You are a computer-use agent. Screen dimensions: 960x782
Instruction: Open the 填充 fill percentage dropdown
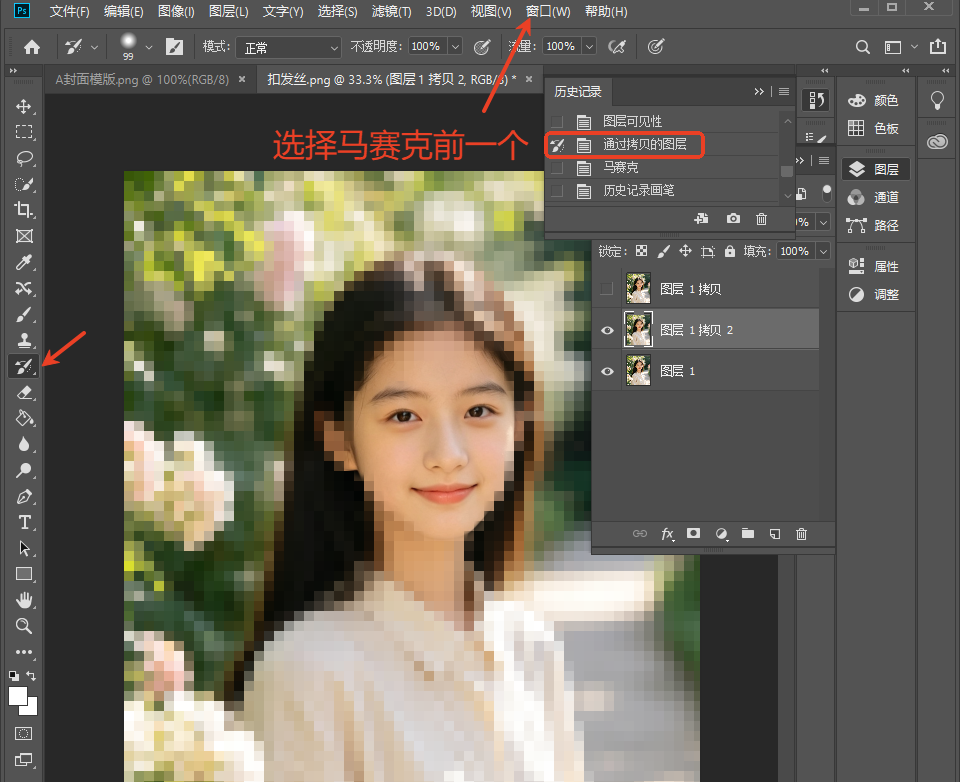(823, 251)
